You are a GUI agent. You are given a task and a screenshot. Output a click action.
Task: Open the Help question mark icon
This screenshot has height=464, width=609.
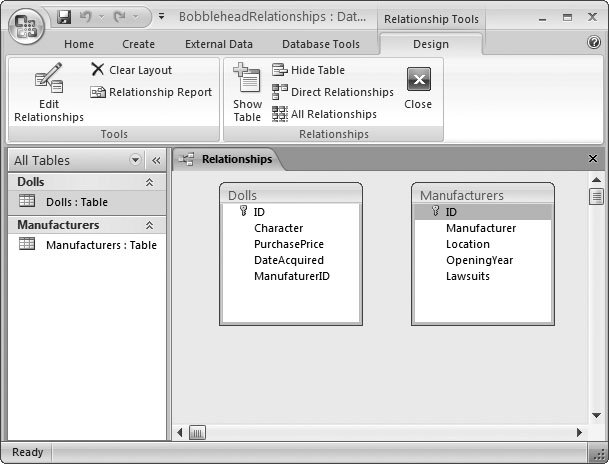tap(594, 43)
